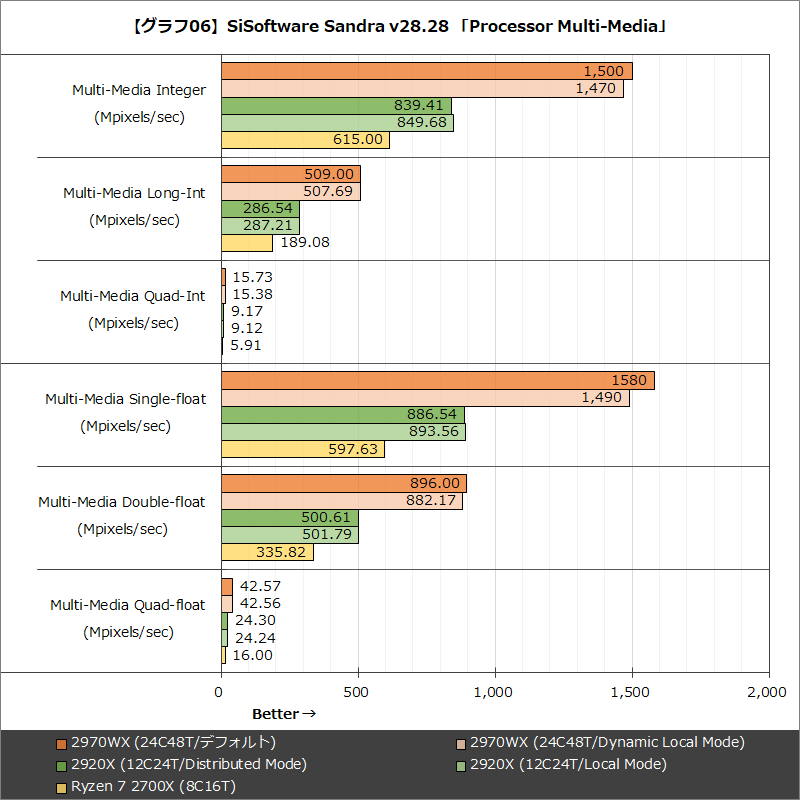This screenshot has height=800, width=800.
Task: Click the orange 2970WX default legend swatch
Action: (x=63, y=742)
